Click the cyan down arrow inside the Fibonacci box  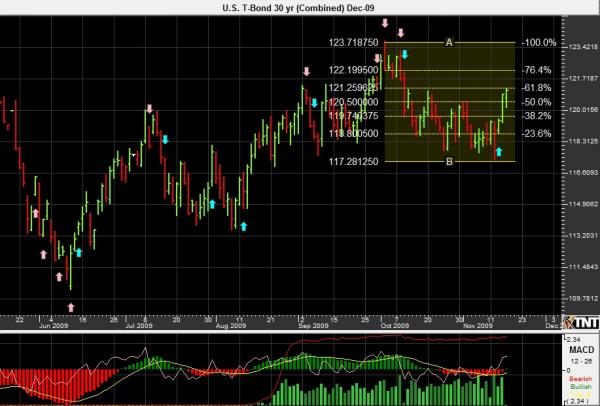(x=405, y=54)
